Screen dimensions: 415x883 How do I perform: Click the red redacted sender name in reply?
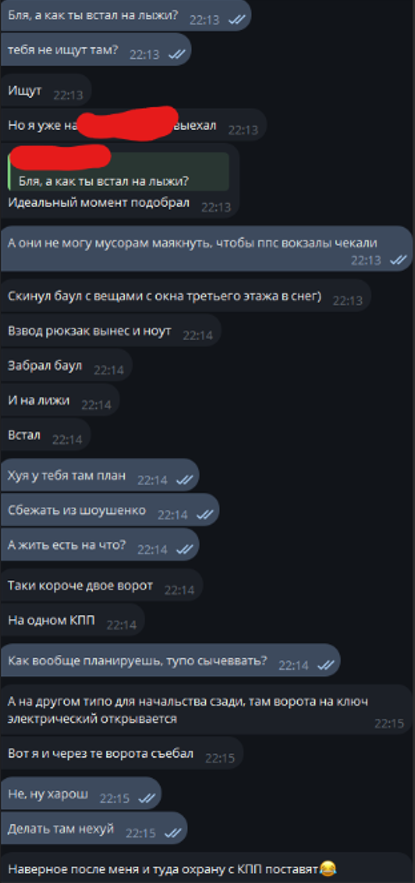click(x=60, y=156)
